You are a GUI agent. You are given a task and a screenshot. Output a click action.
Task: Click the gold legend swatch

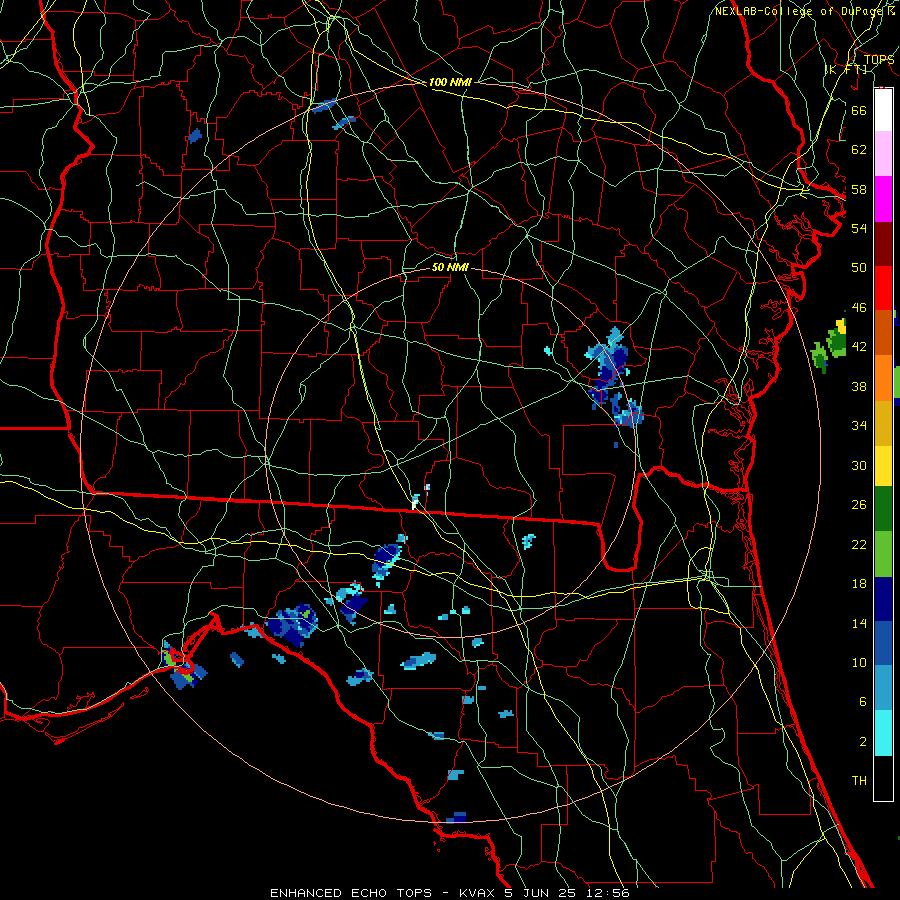(x=883, y=424)
